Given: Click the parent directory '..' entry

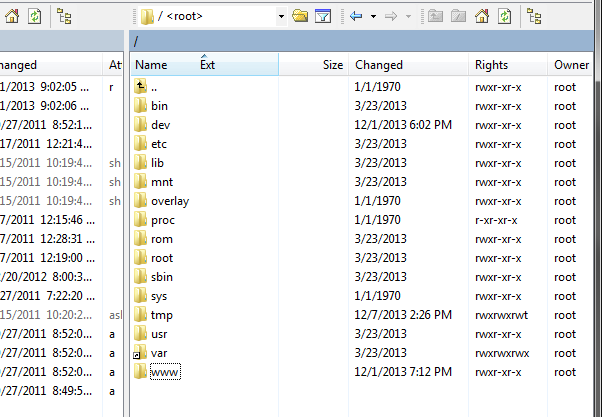Looking at the screenshot, I should coord(154,87).
